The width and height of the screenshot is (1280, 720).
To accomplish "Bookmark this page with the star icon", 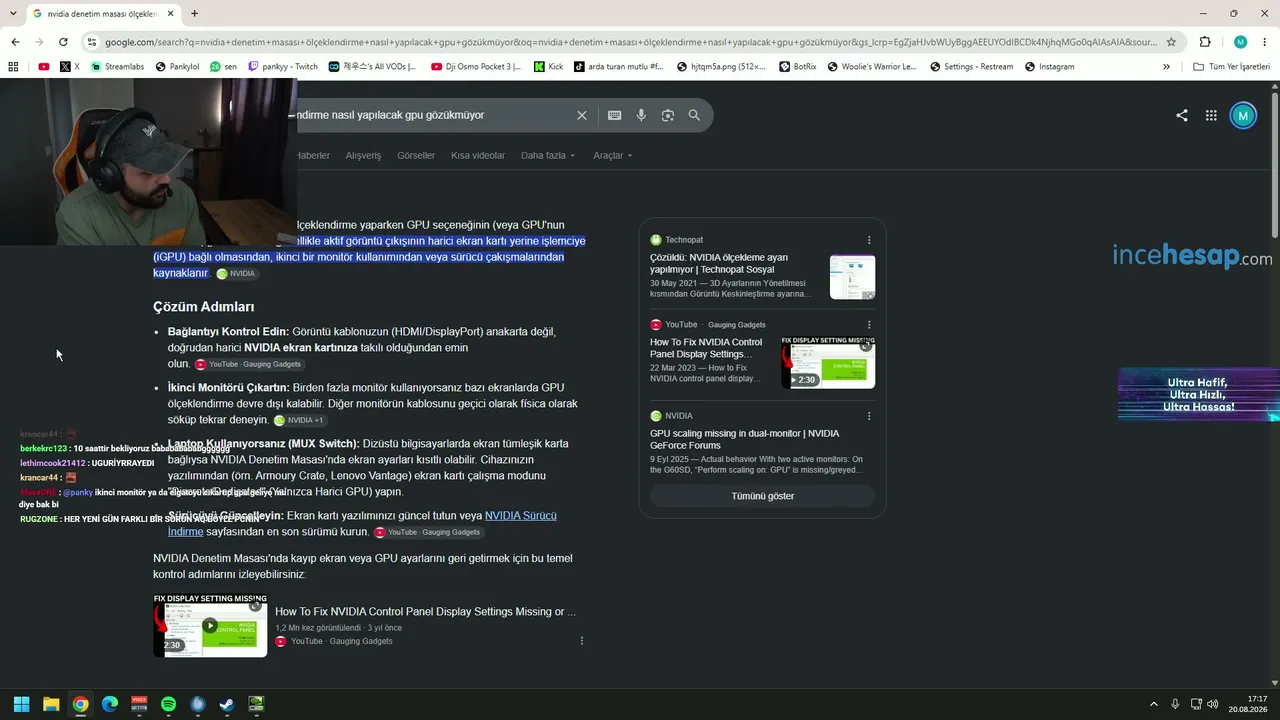I will [x=1171, y=42].
